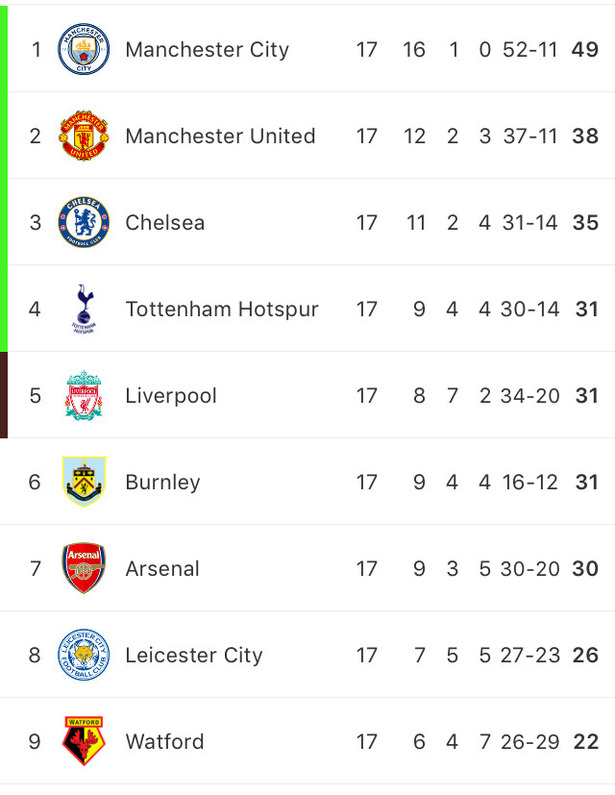Open the Arsenal team name
This screenshot has height=795, width=615.
coord(162,569)
